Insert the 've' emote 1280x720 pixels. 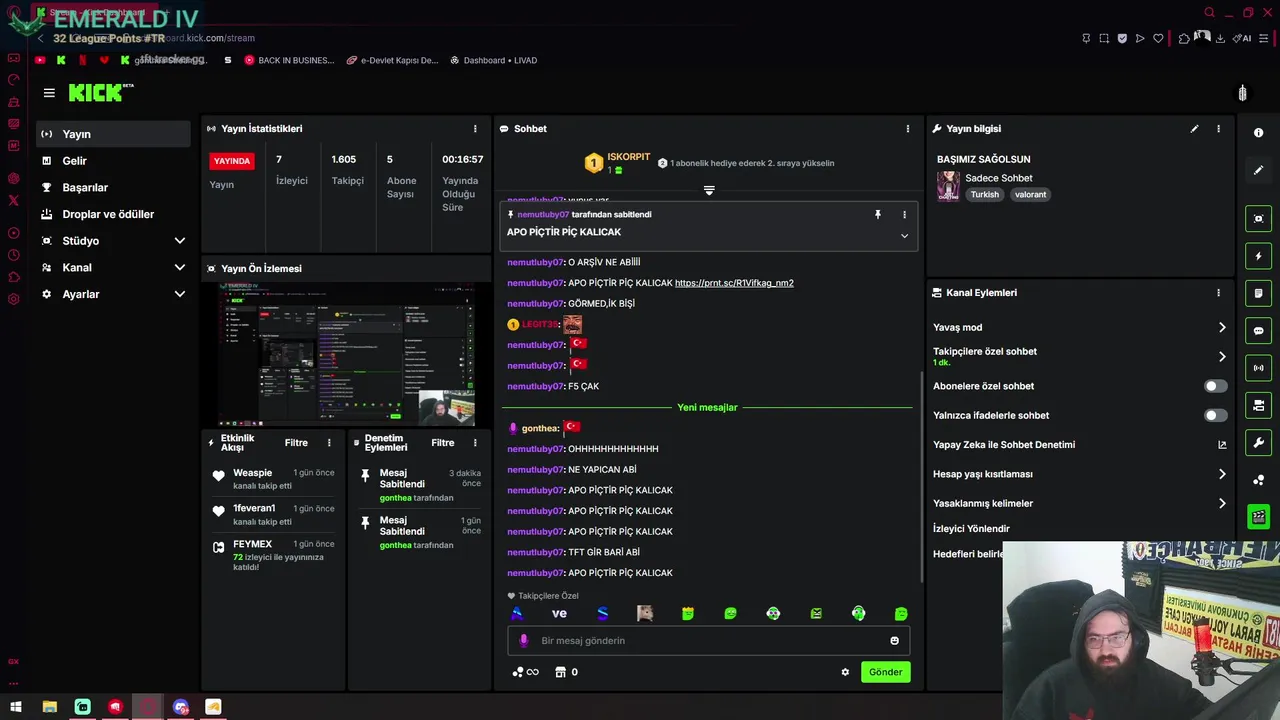pos(559,614)
